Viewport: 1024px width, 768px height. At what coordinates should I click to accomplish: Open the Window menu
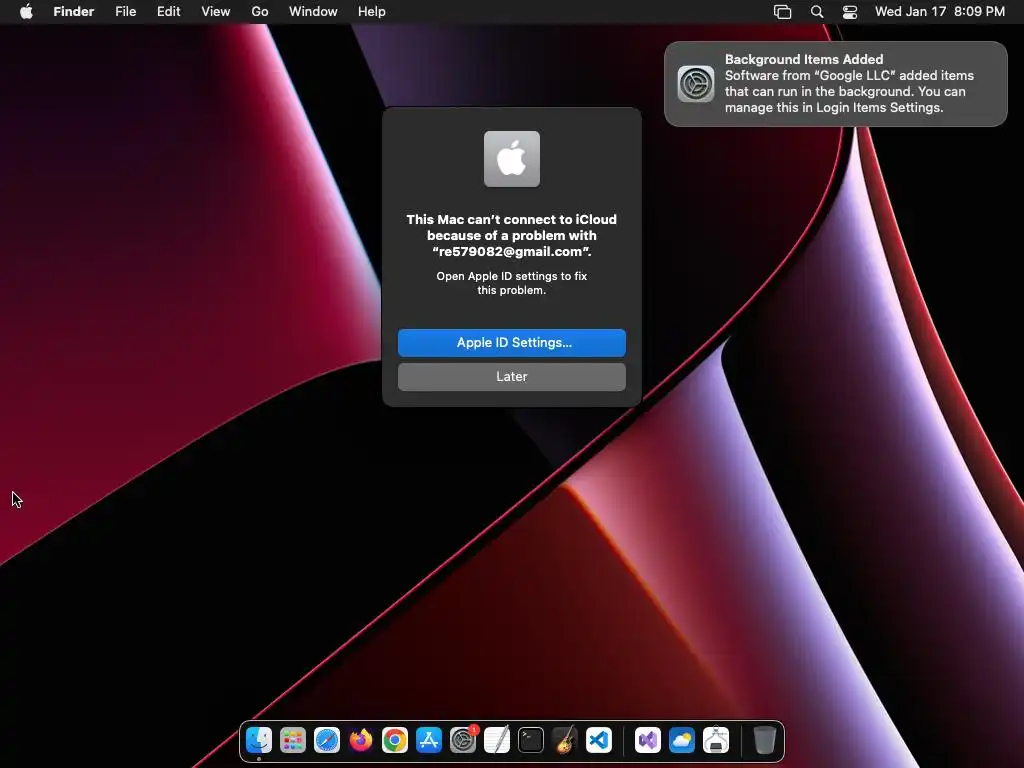(x=313, y=12)
